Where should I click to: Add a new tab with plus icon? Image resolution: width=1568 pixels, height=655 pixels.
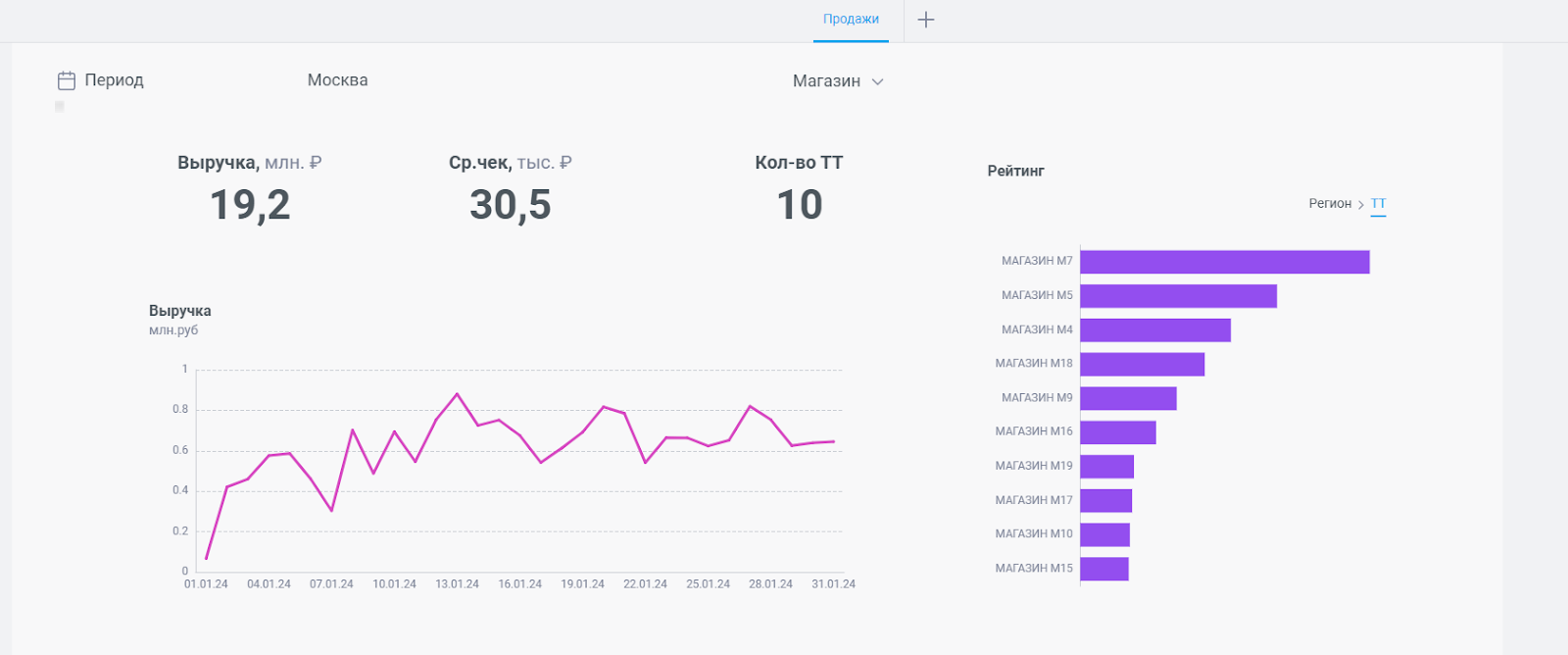926,20
